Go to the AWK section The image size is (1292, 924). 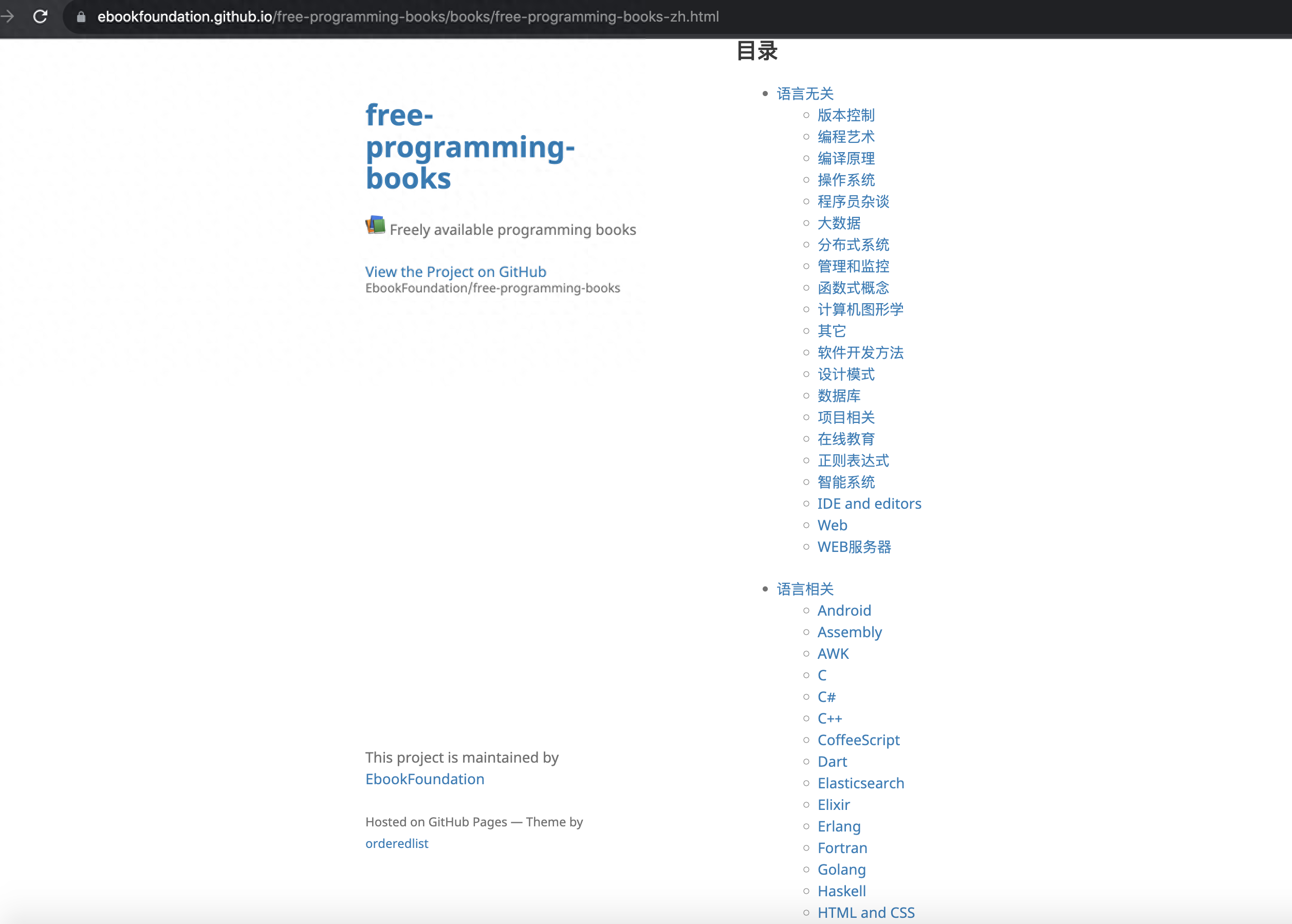[833, 654]
